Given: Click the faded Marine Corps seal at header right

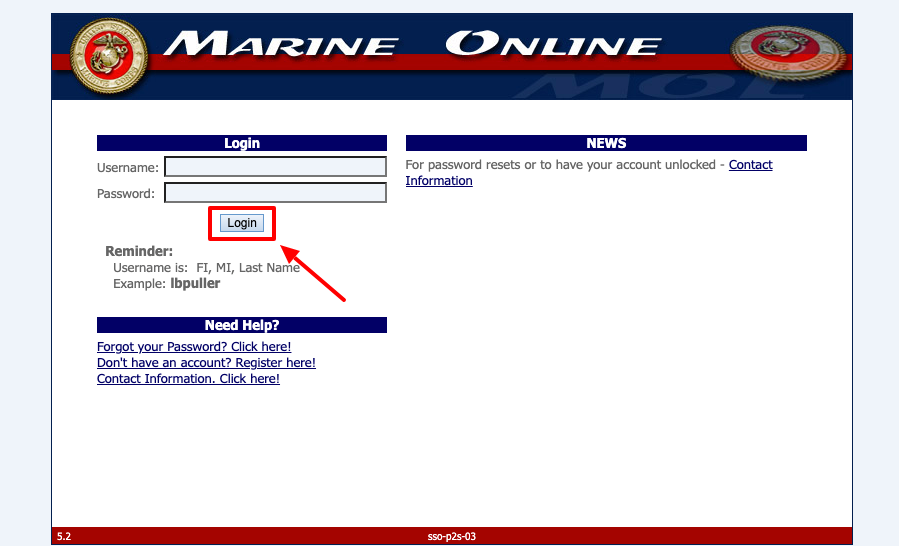Looking at the screenshot, I should click(x=788, y=53).
